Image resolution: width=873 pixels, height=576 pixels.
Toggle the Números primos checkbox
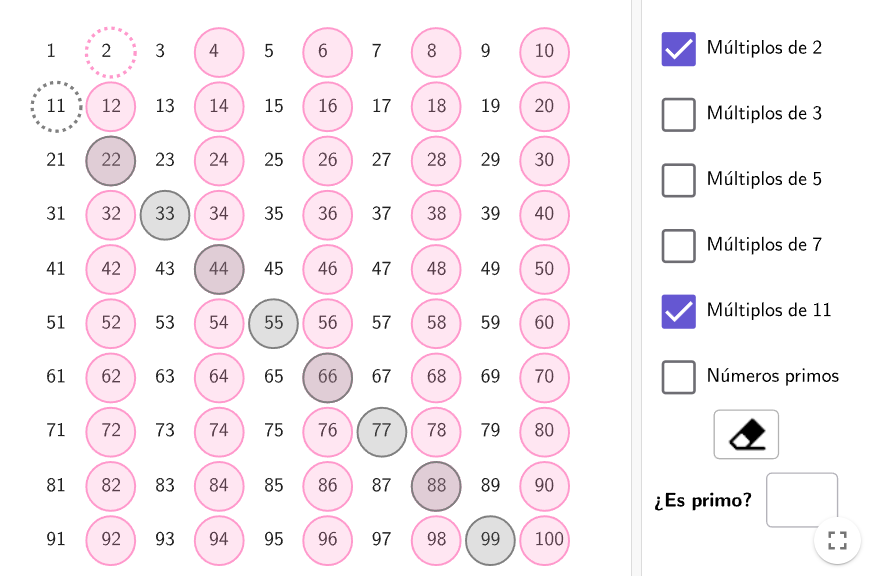coord(678,377)
